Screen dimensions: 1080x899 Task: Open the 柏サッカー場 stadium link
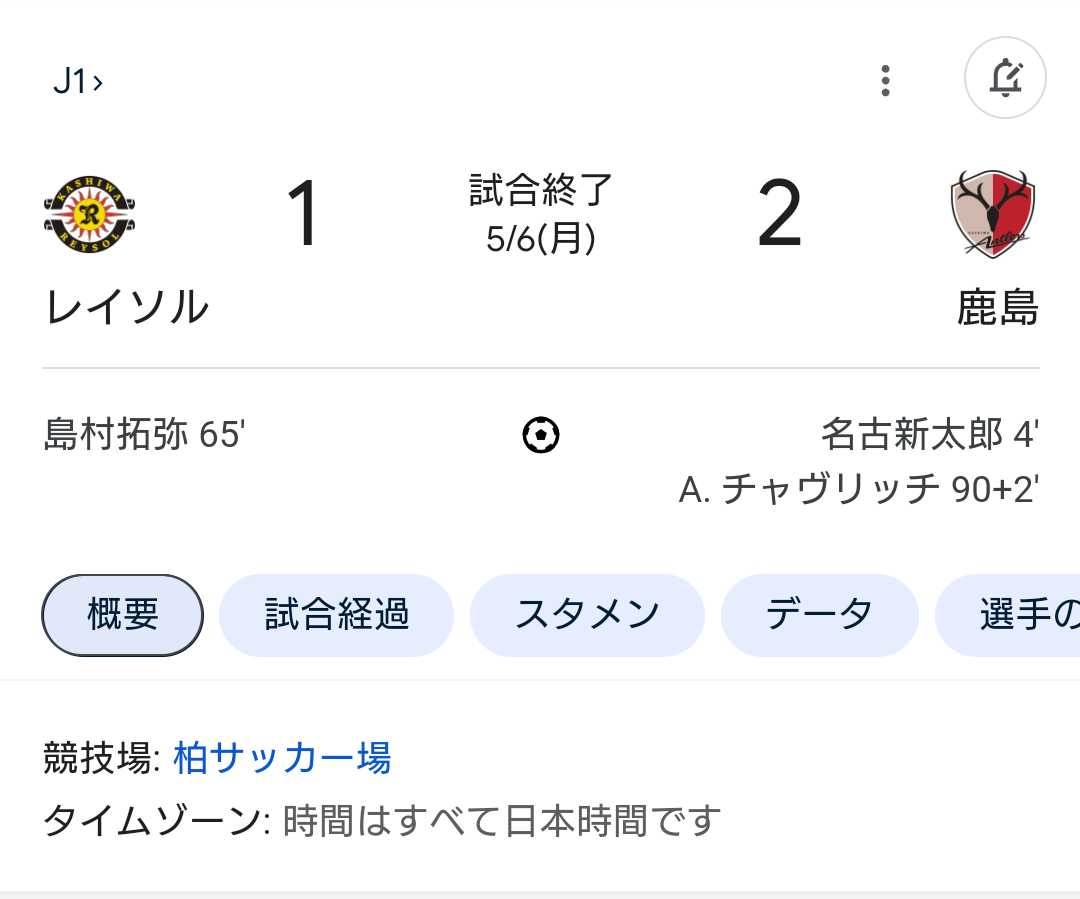click(x=282, y=758)
